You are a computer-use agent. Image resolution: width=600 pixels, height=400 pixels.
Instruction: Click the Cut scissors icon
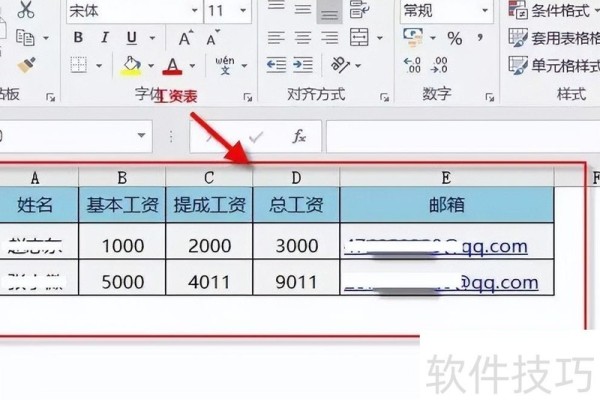click(x=26, y=10)
